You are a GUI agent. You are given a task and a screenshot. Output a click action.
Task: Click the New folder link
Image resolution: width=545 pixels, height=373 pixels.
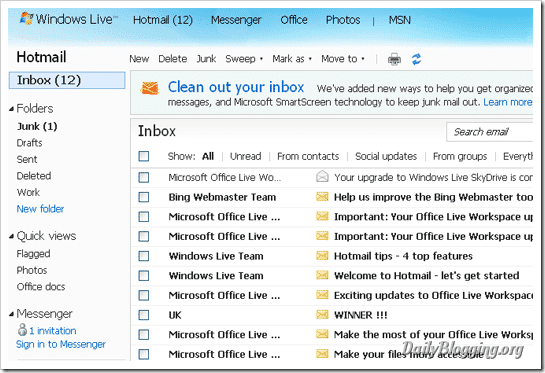[40, 209]
